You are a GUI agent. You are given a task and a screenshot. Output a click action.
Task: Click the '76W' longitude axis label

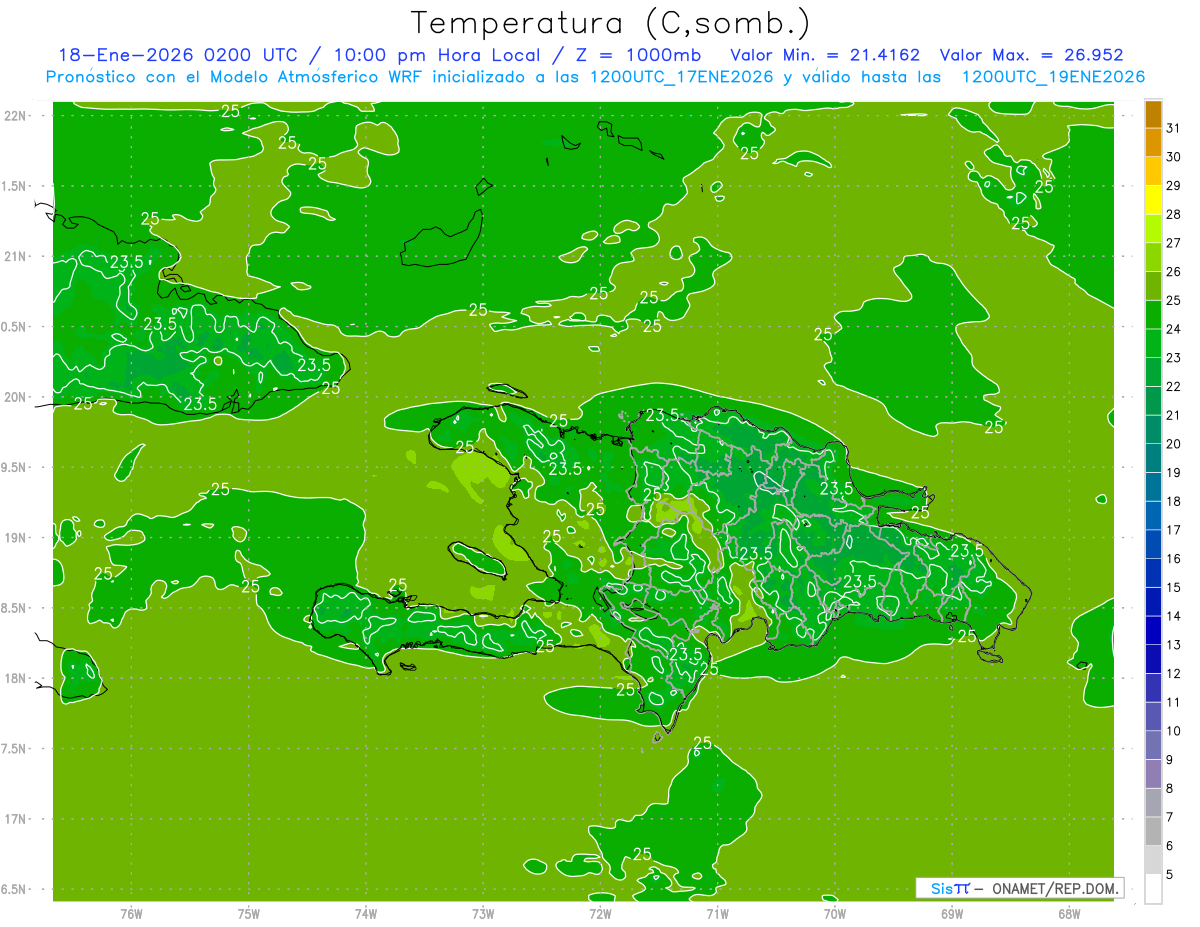131,913
